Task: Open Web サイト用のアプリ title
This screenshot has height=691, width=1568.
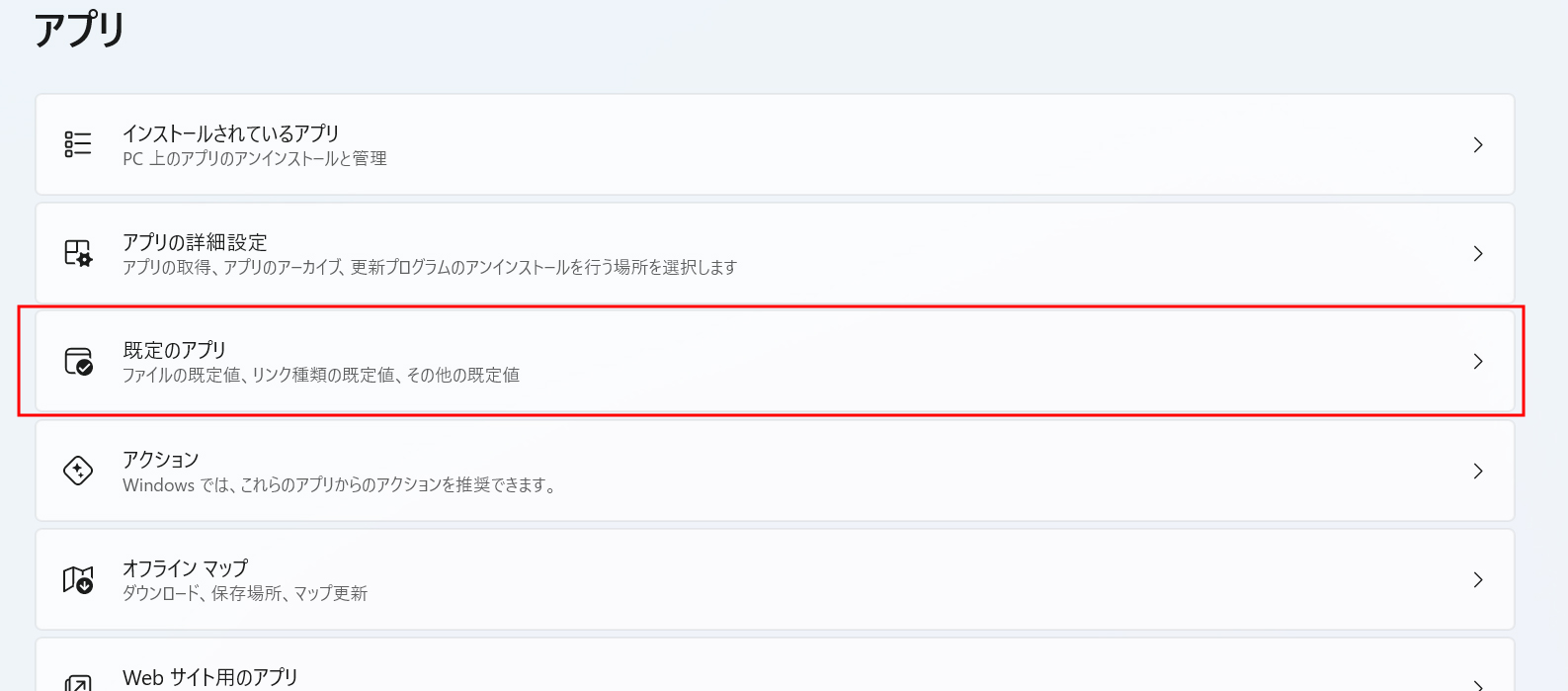Action: (x=209, y=677)
